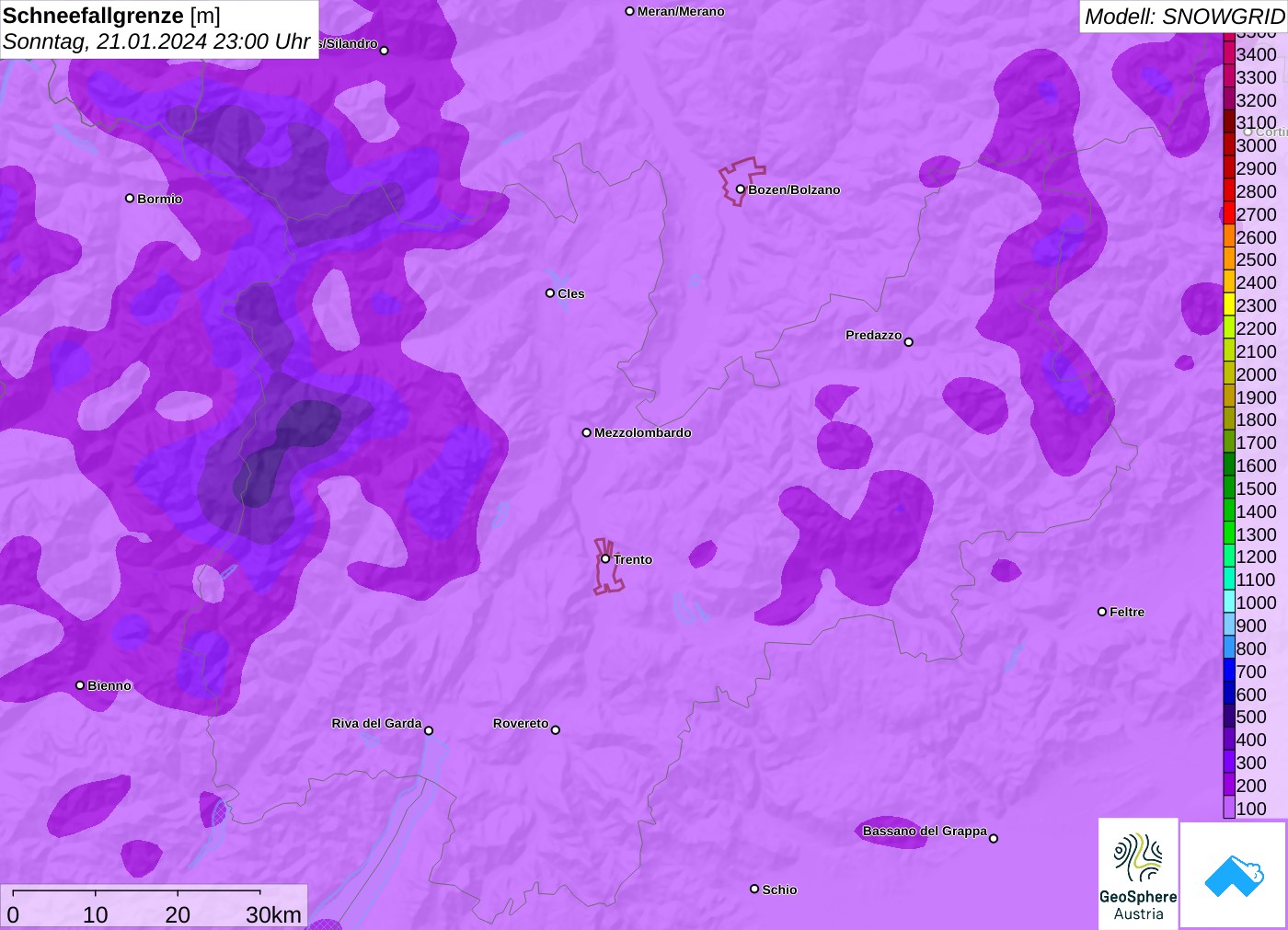Click the Silandro marker dot
Screen dimensions: 1288x930
click(x=385, y=51)
